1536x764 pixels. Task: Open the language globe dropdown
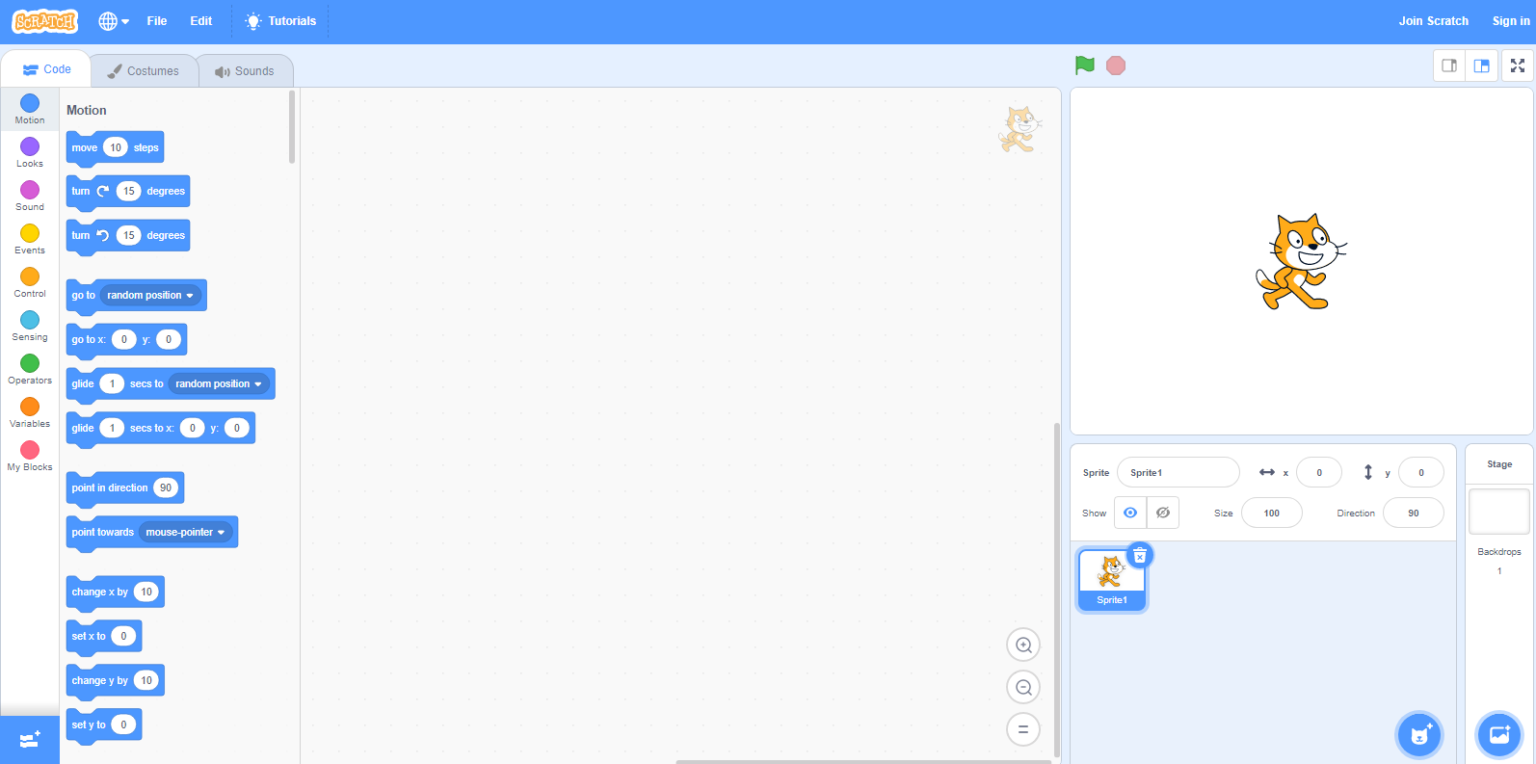(113, 20)
